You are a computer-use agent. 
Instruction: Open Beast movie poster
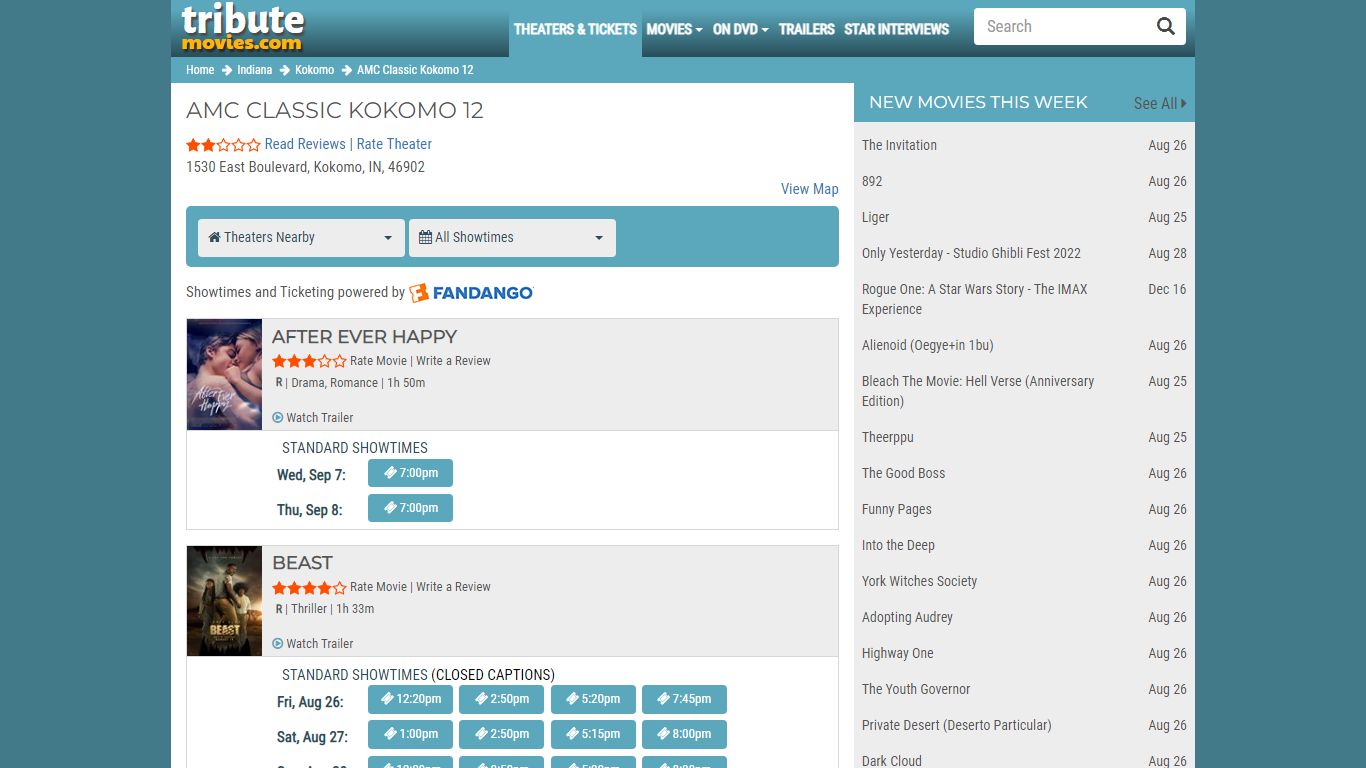(224, 601)
